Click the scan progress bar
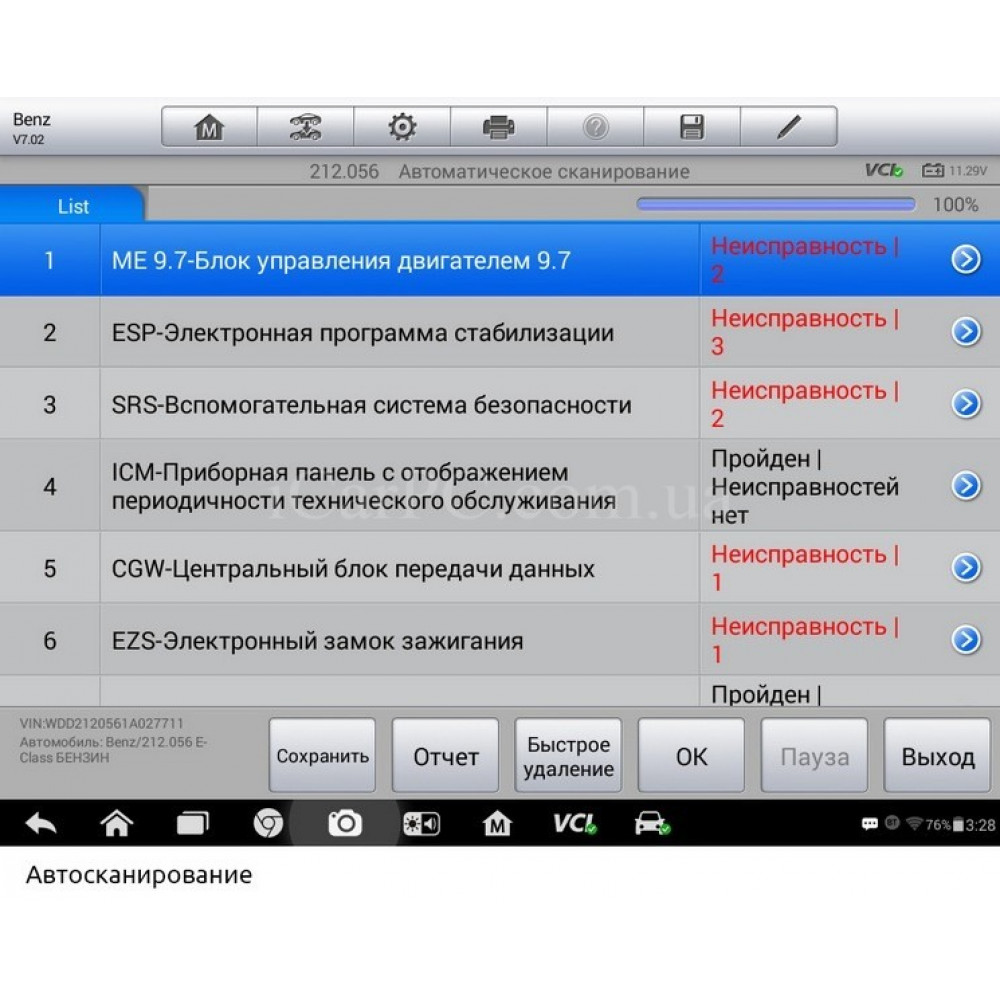 click(776, 204)
